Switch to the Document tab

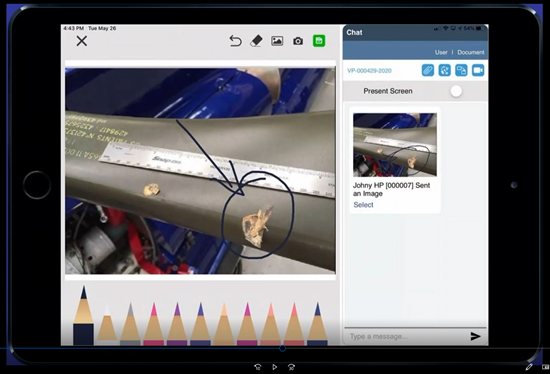coord(471,52)
